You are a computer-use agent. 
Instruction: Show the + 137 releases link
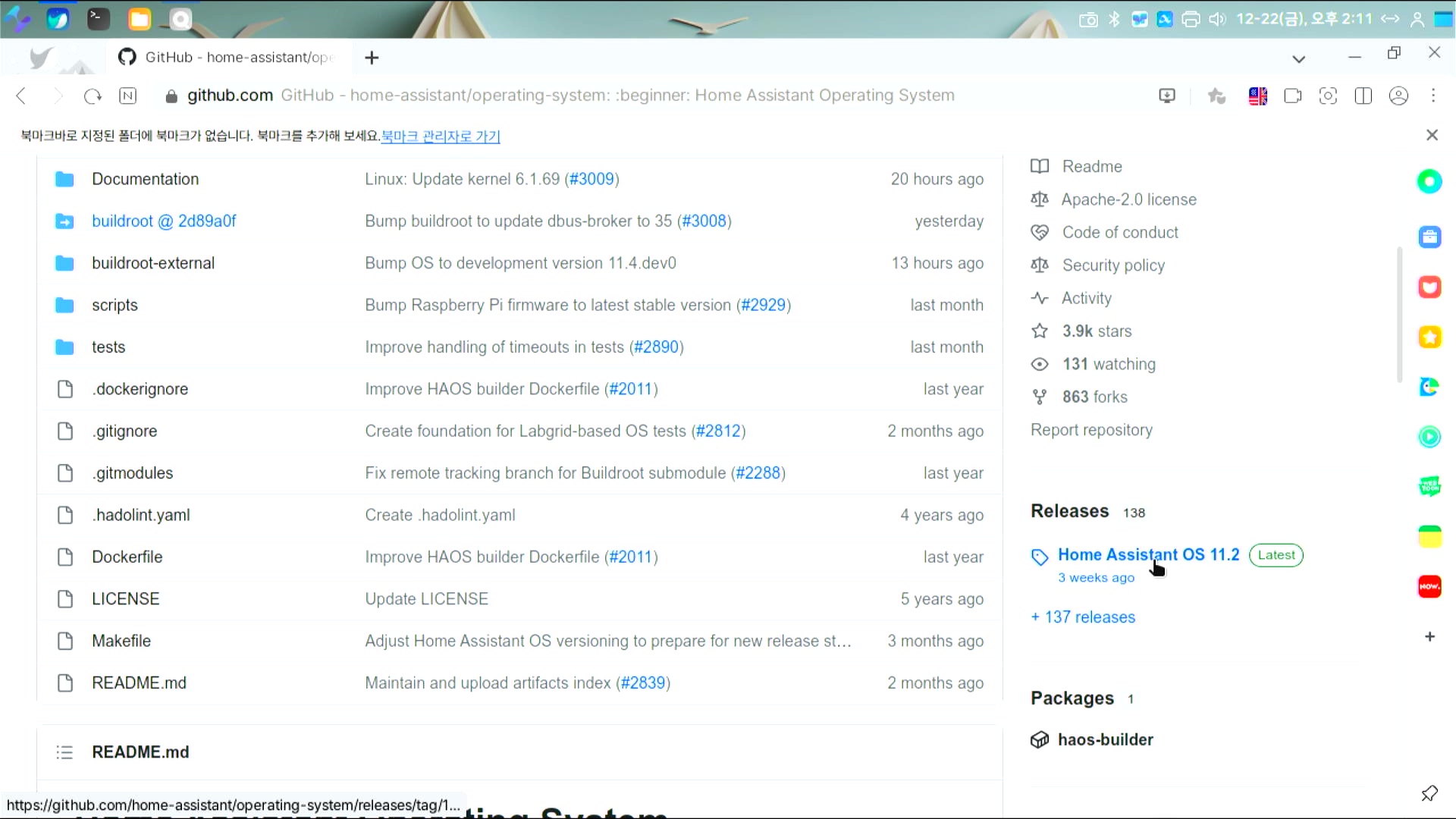pos(1083,617)
